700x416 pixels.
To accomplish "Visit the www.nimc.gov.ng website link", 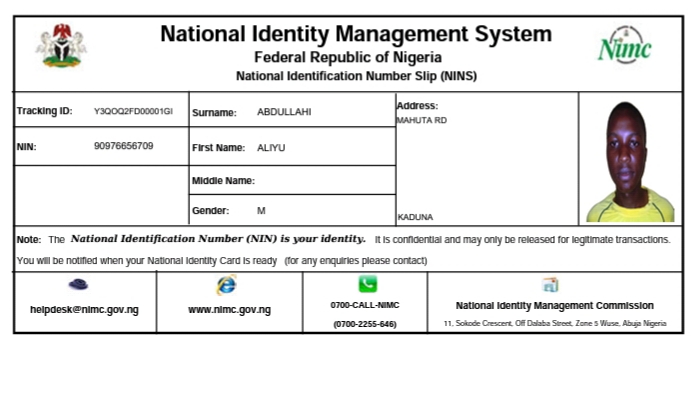I will pyautogui.click(x=229, y=310).
